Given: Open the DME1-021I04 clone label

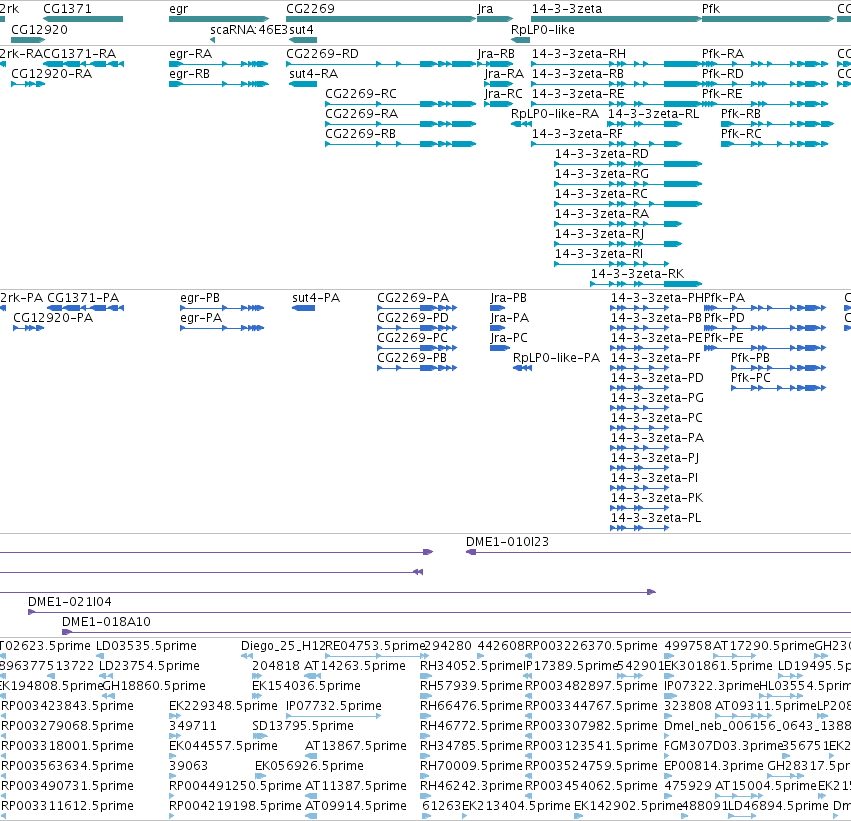Looking at the screenshot, I should click(70, 601).
